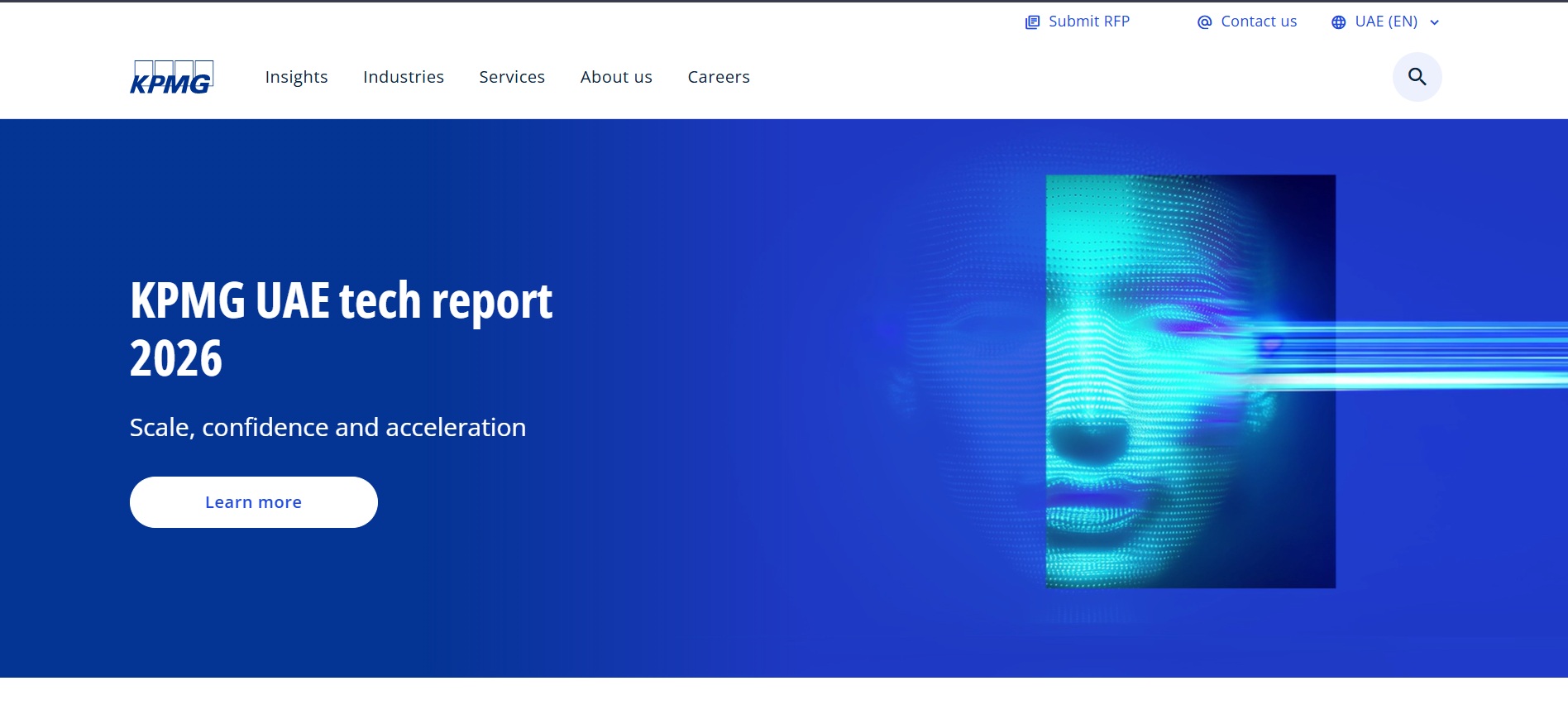
Task: Click the KPMG UAE tech report 2026 heading
Action: (x=341, y=328)
